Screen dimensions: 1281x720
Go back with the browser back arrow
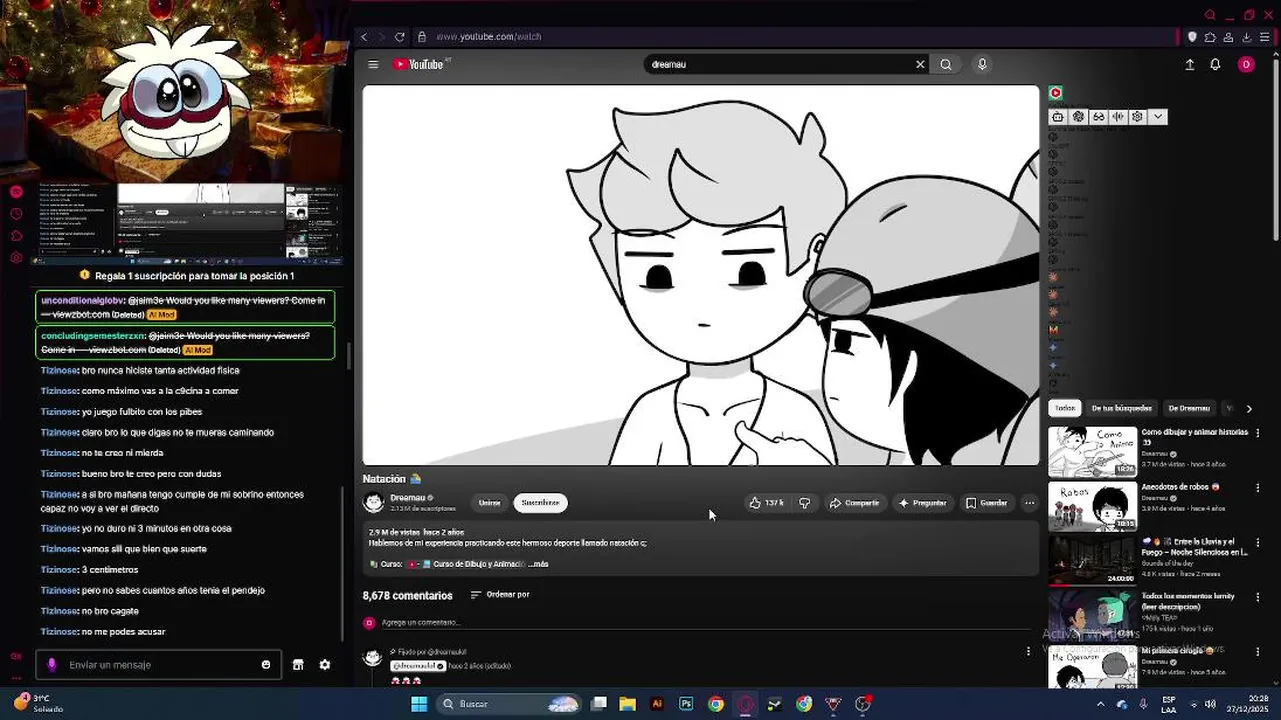point(364,36)
